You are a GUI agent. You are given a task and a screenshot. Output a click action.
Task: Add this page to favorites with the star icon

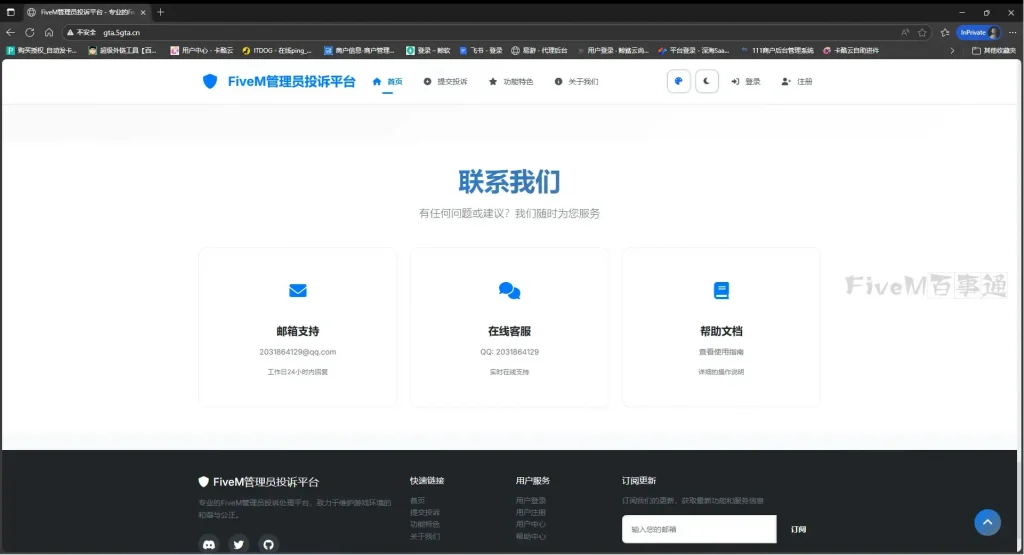coord(922,32)
